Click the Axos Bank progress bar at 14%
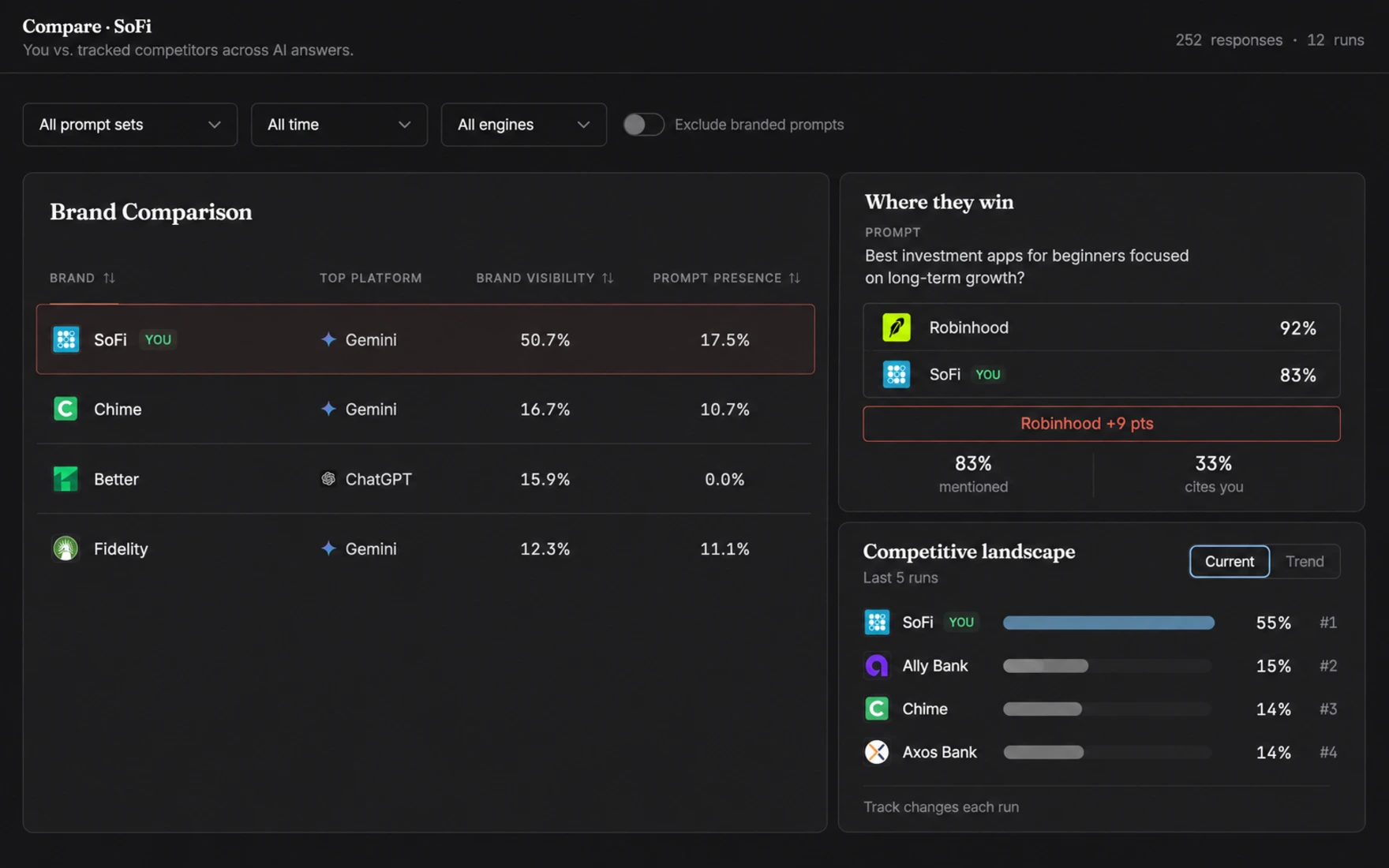The width and height of the screenshot is (1389, 868). (1108, 753)
